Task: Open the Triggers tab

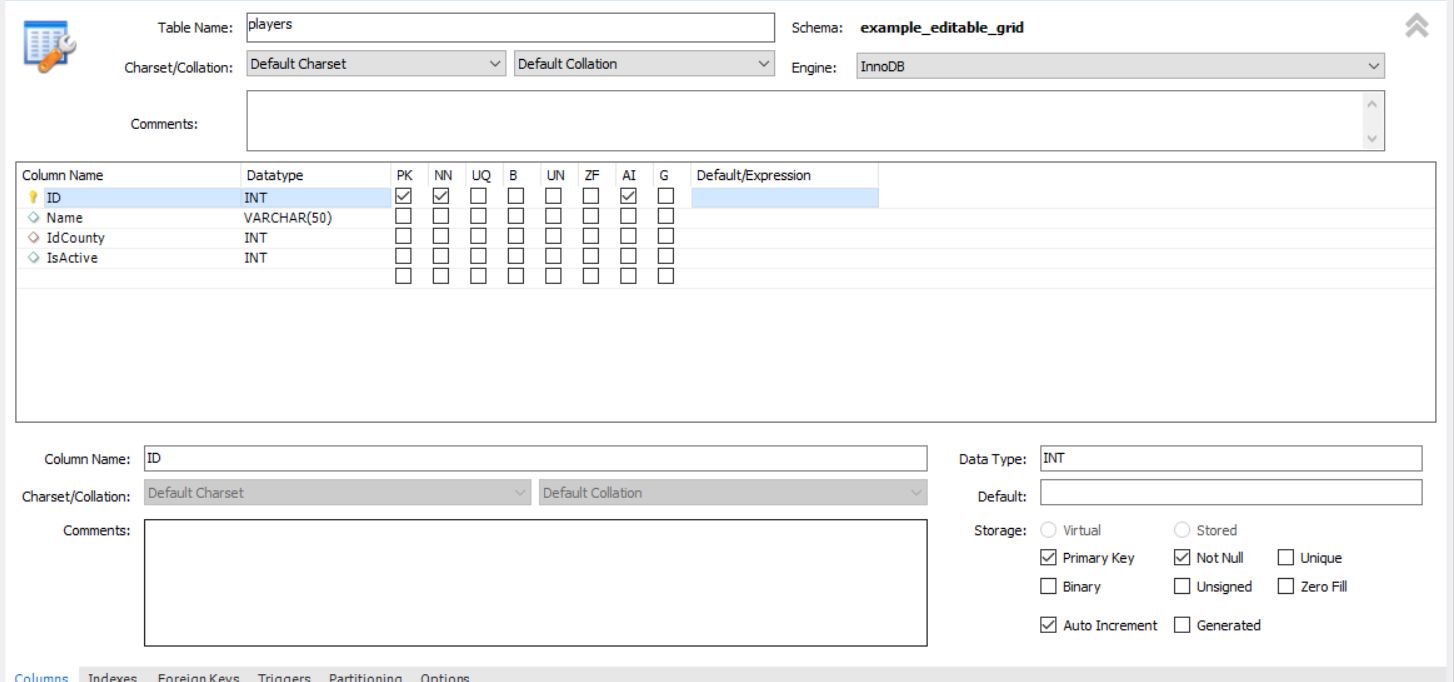Action: 284,676
